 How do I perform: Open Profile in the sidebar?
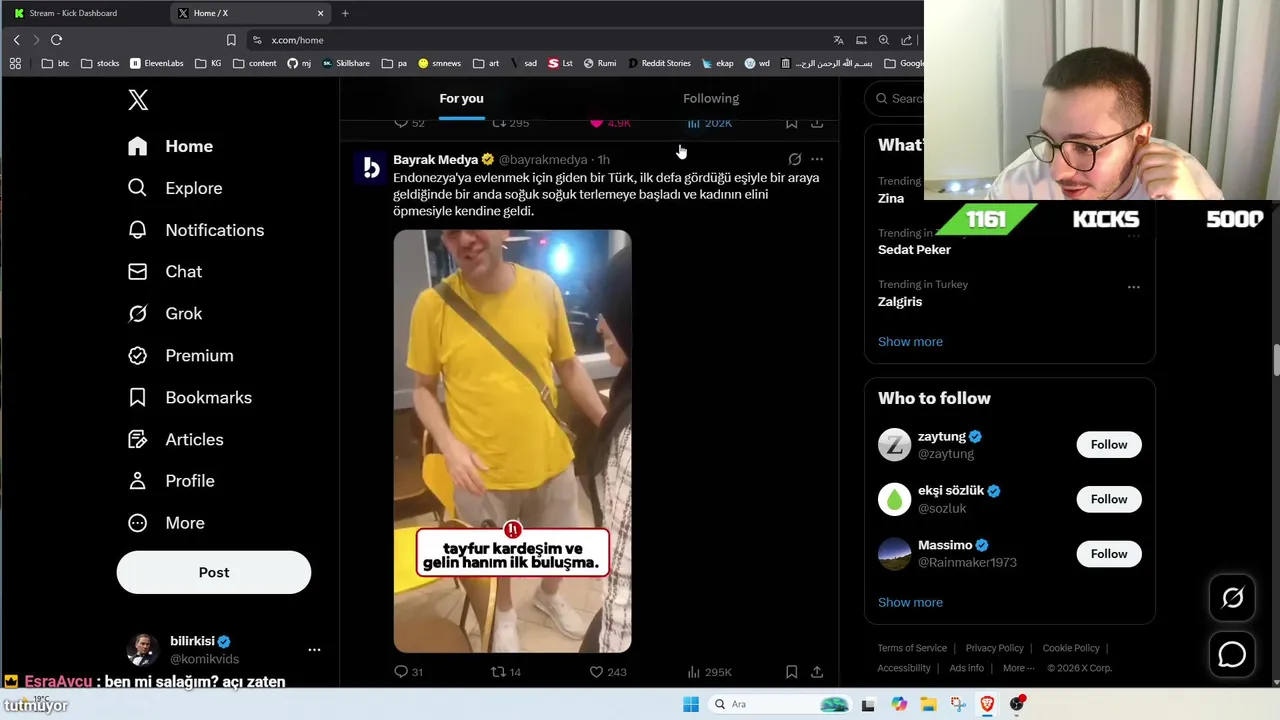point(171,481)
